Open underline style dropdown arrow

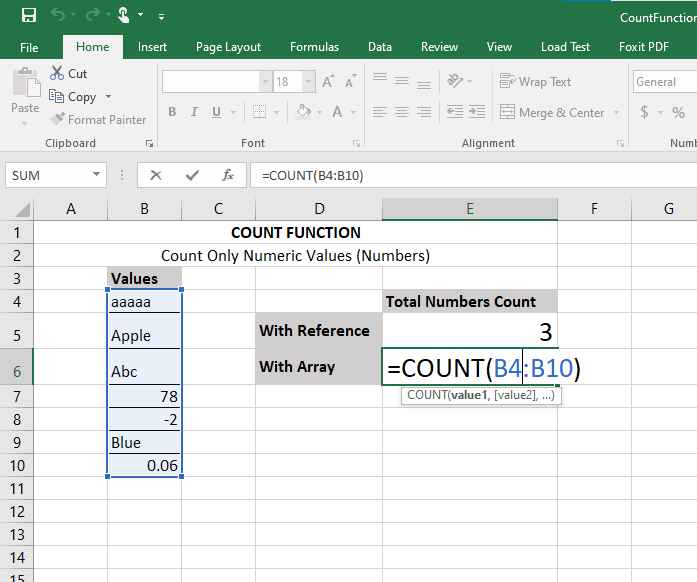[x=233, y=112]
